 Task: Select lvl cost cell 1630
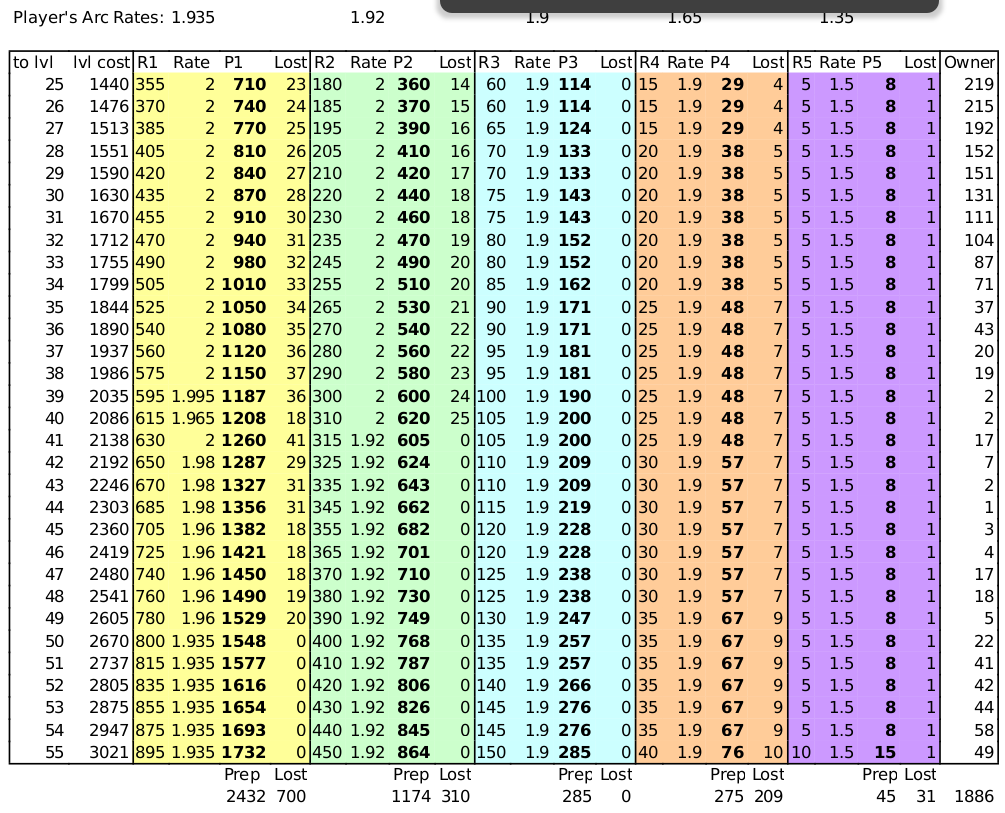tap(109, 196)
